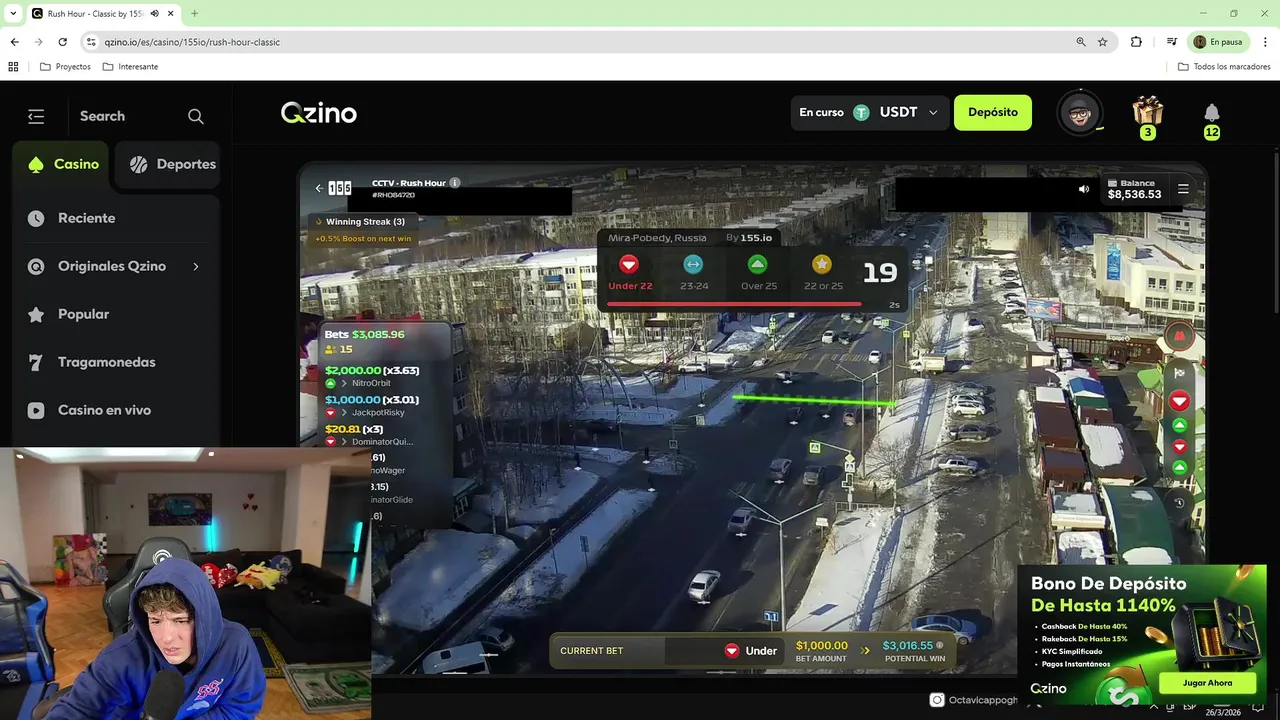Open the Proyectos bookmark folder

(x=65, y=67)
